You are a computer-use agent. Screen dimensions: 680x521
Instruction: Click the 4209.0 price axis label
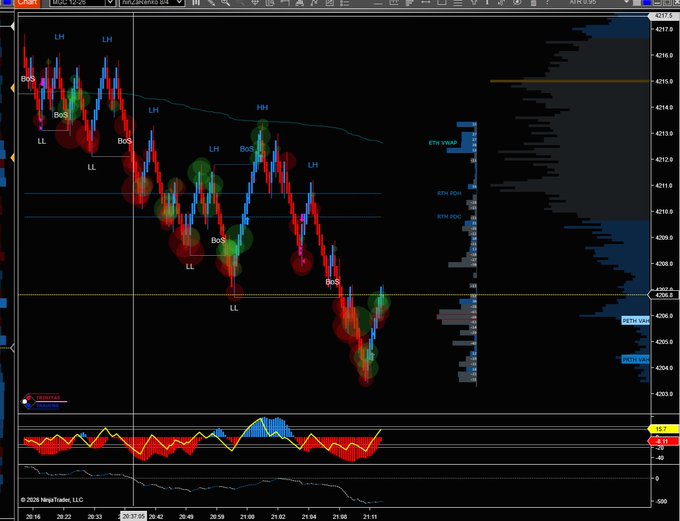tap(664, 237)
